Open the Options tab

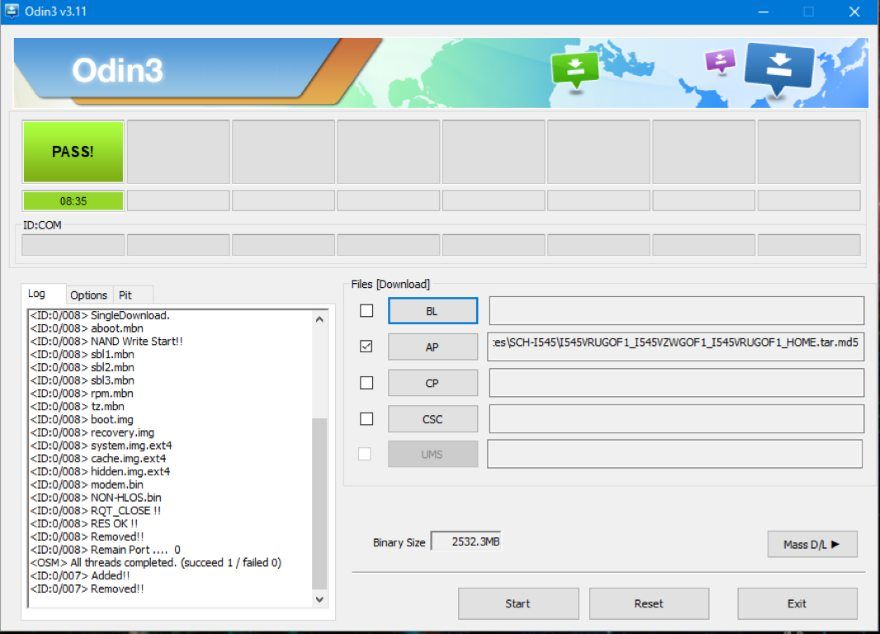(89, 295)
